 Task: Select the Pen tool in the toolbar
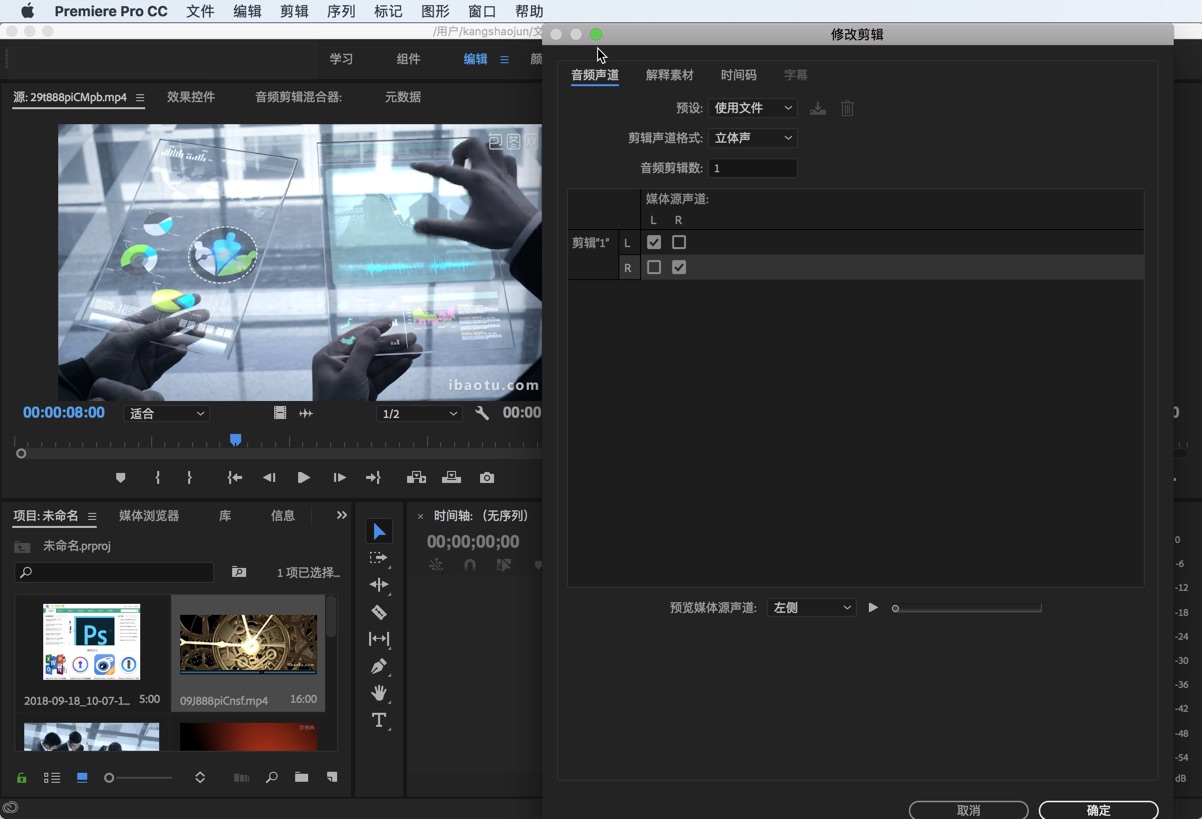(x=378, y=666)
